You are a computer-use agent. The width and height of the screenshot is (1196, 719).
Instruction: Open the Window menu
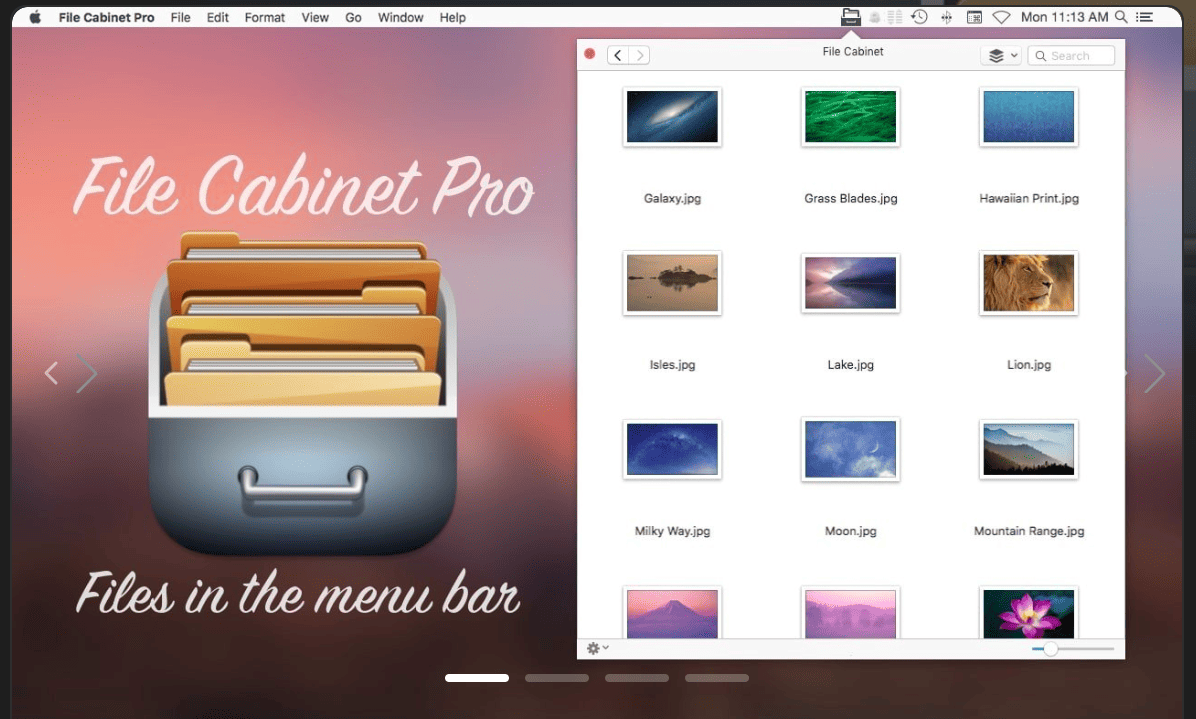(400, 17)
